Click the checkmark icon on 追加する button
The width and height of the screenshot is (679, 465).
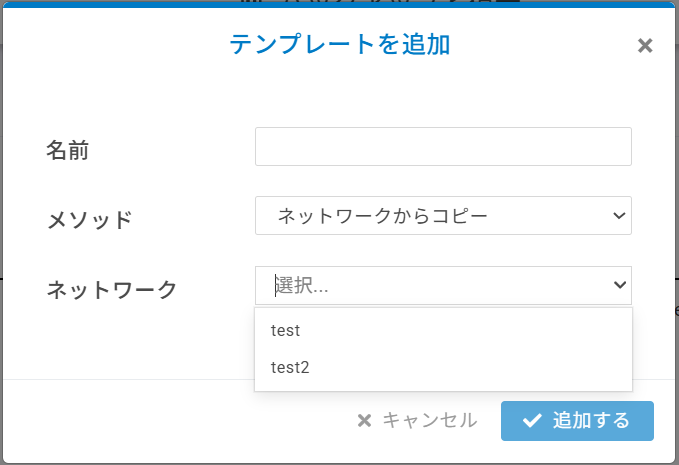click(x=532, y=421)
